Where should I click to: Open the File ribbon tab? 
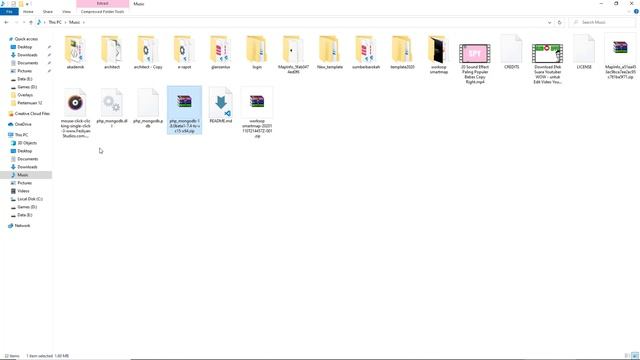[9, 12]
